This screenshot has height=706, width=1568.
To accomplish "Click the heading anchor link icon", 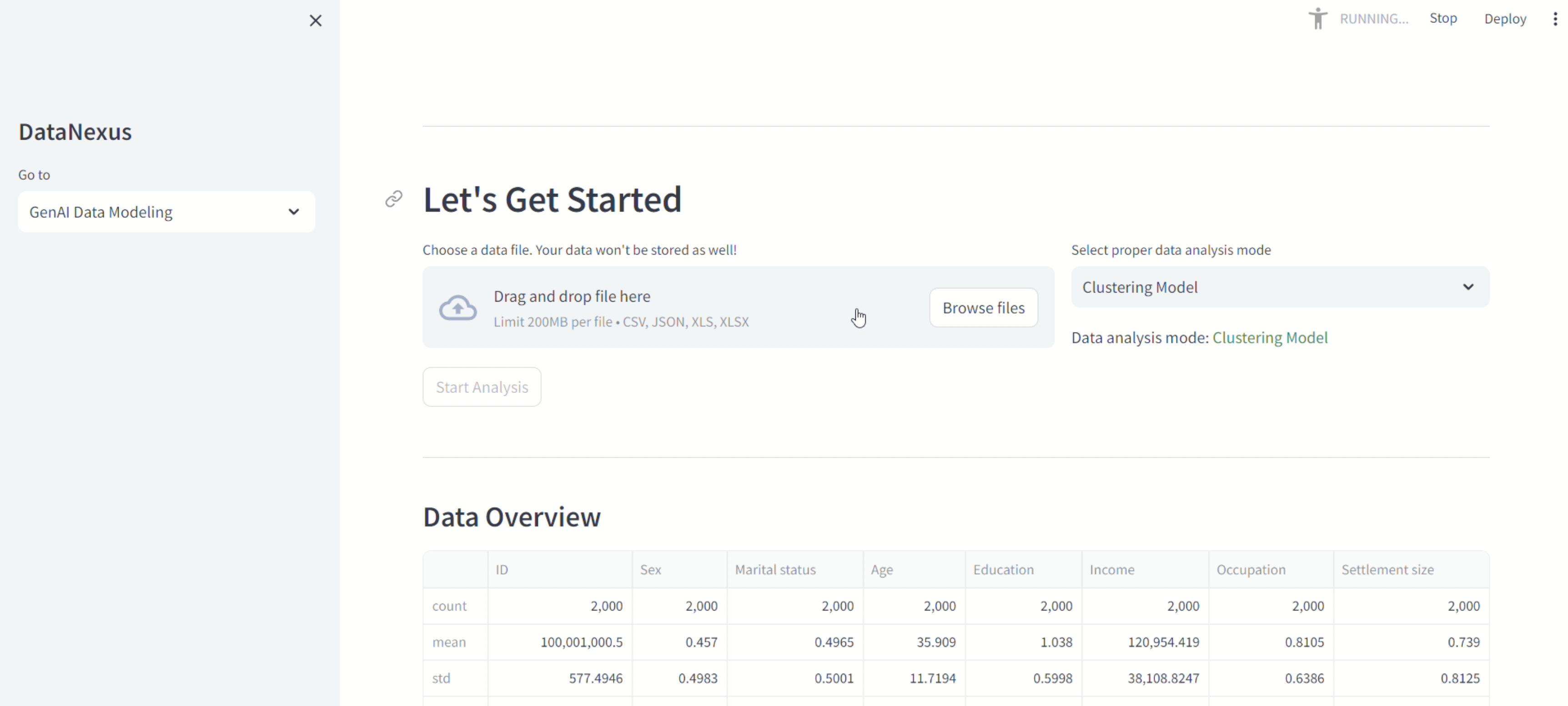I will tap(394, 199).
